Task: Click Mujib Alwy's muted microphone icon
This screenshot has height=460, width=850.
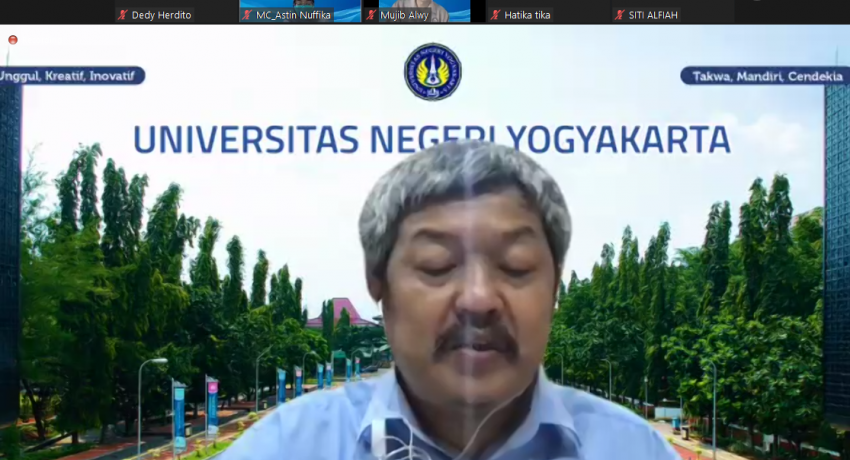Action: pyautogui.click(x=371, y=15)
